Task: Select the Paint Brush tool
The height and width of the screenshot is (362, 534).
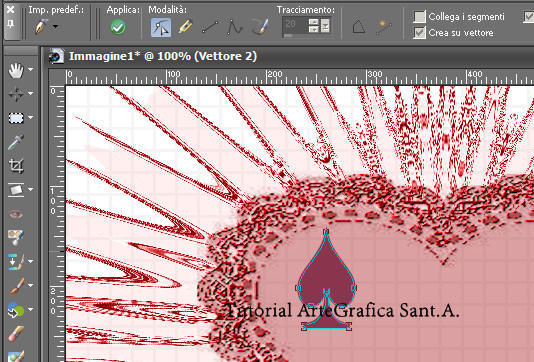Action: pos(16,286)
